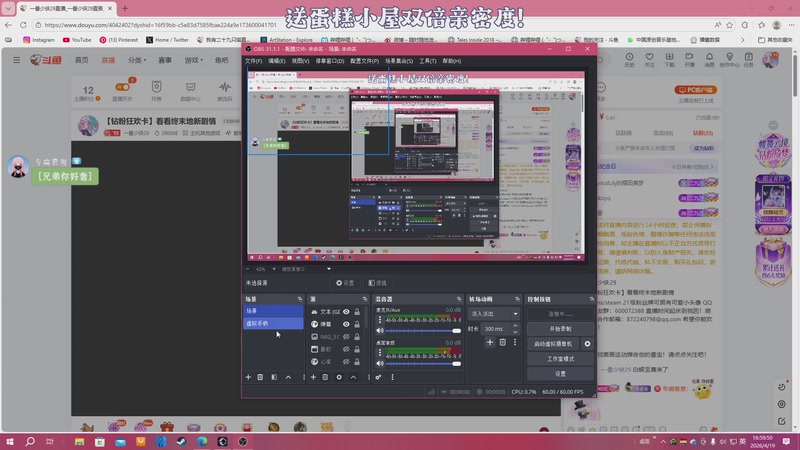Open the Douyu 下载 download icon in the page header
Image resolution: width=800 pixels, height=450 pixels.
pyautogui.click(x=669, y=59)
